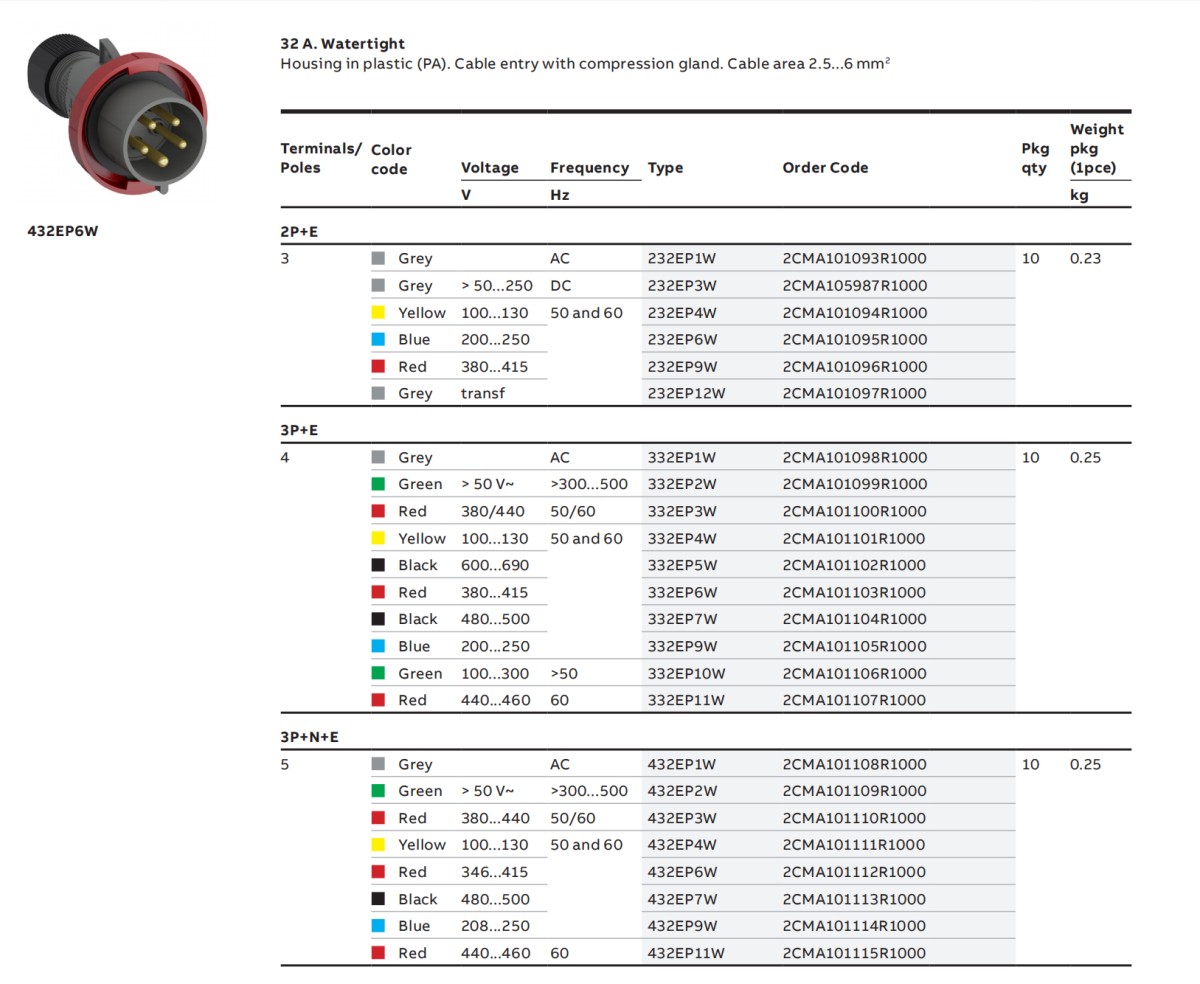Click the "100...300" voltage cell
1200x984 pixels.
[495, 673]
